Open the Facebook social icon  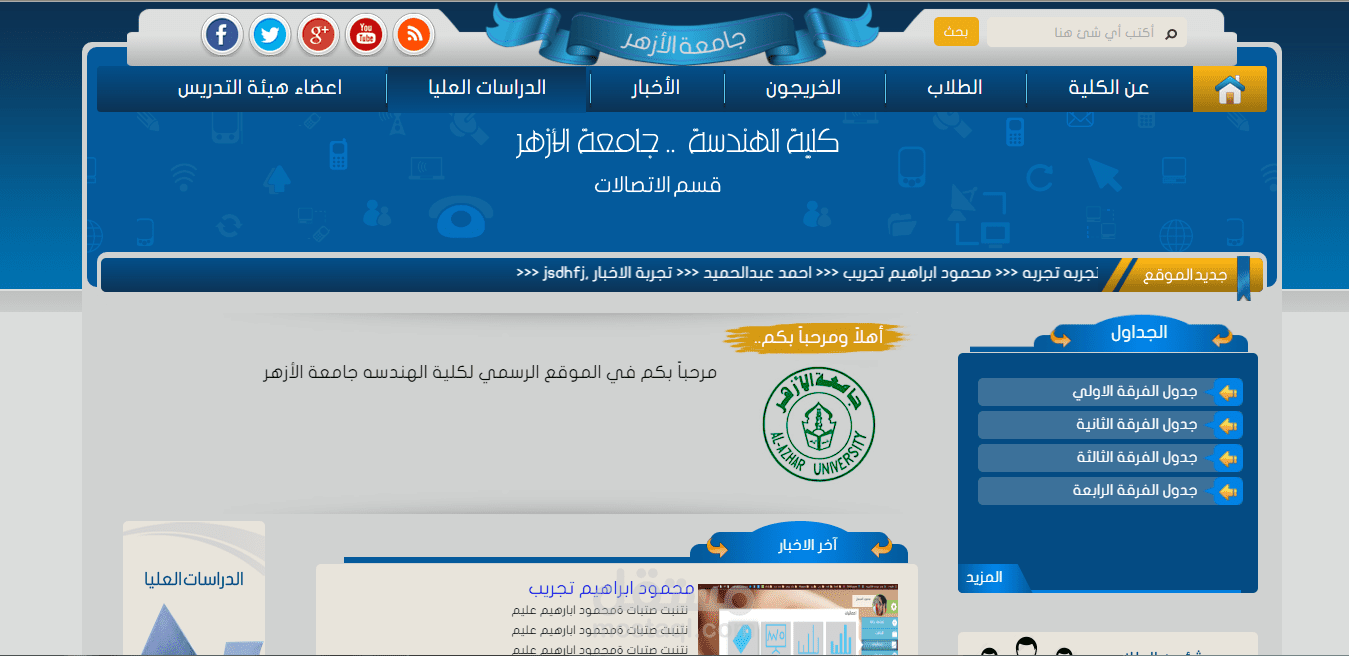click(221, 36)
